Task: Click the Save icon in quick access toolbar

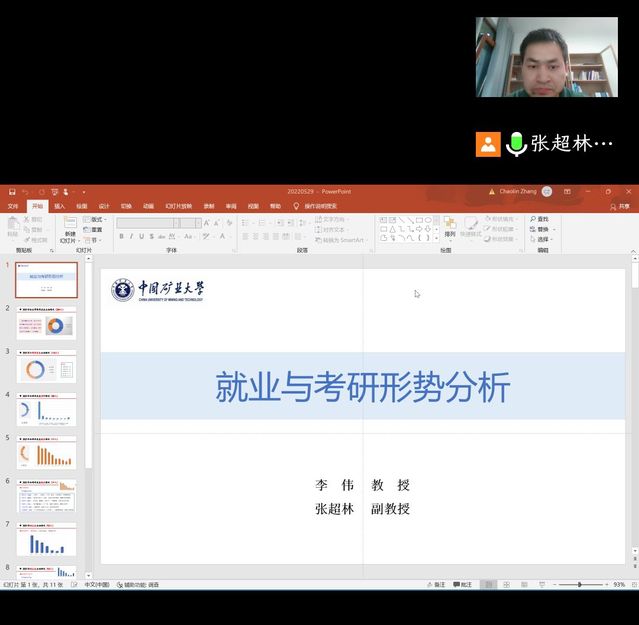Action: 11,191
